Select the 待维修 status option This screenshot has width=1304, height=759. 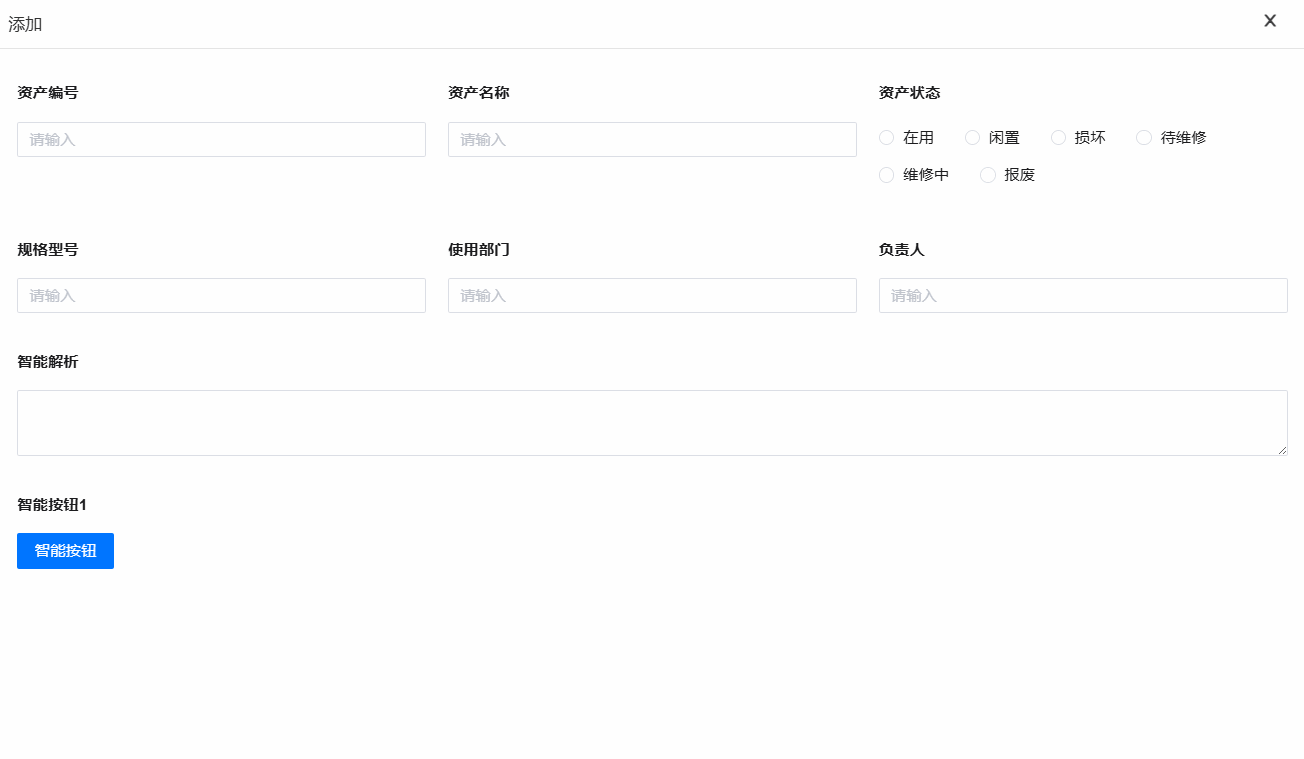(x=1144, y=137)
